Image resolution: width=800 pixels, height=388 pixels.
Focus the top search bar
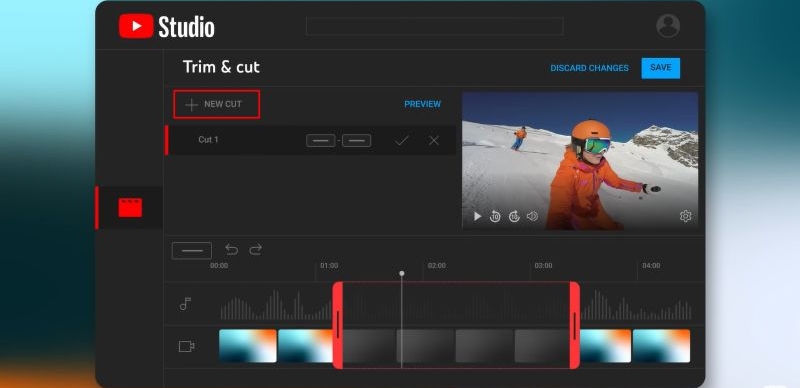[x=435, y=26]
